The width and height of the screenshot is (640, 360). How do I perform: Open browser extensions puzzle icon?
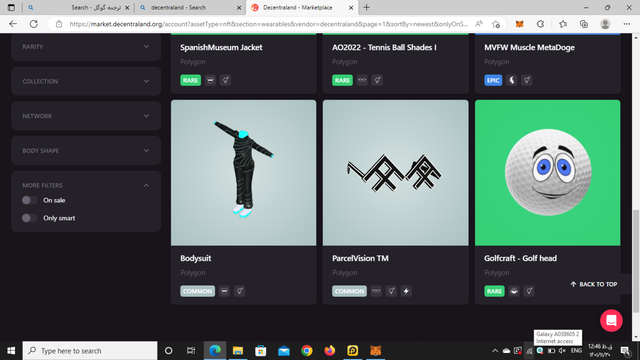[540, 24]
